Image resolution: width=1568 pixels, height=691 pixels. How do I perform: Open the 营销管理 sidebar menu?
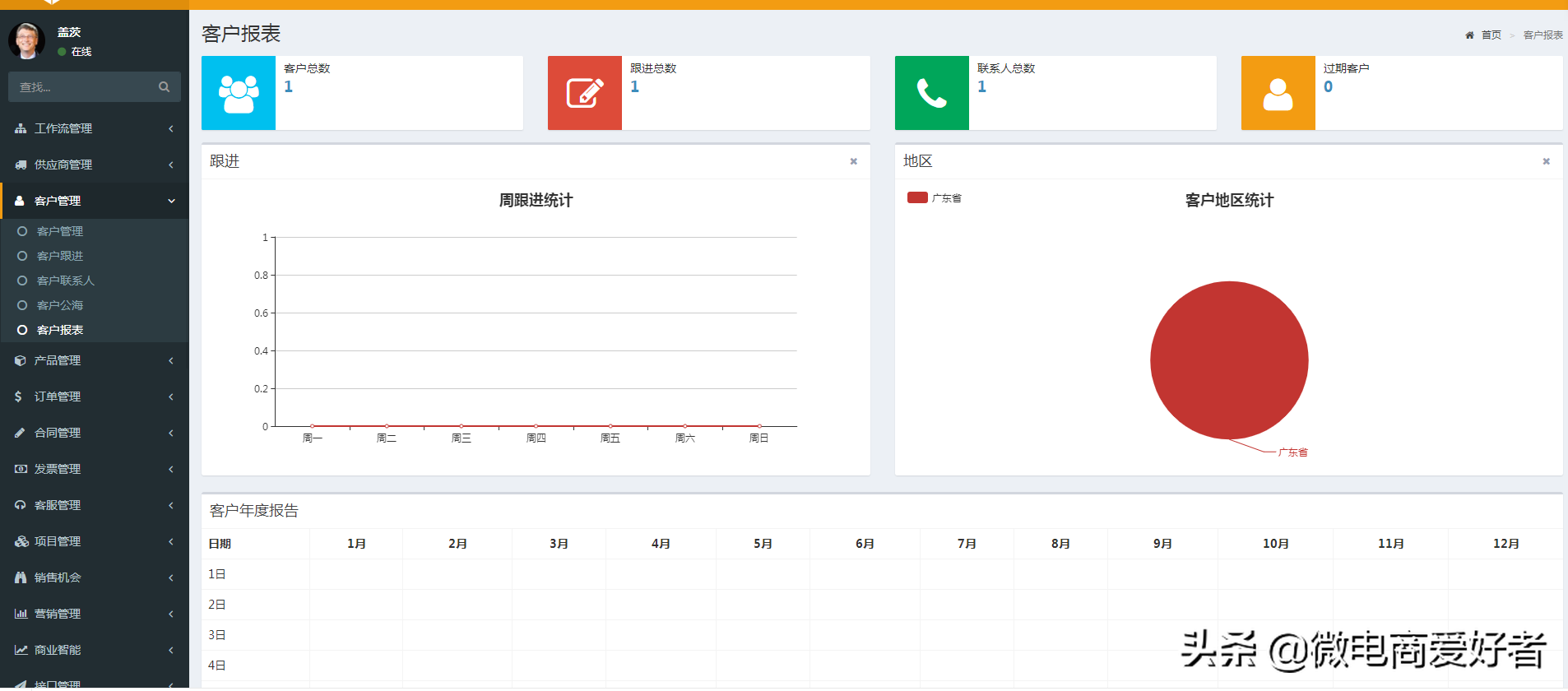(x=95, y=614)
